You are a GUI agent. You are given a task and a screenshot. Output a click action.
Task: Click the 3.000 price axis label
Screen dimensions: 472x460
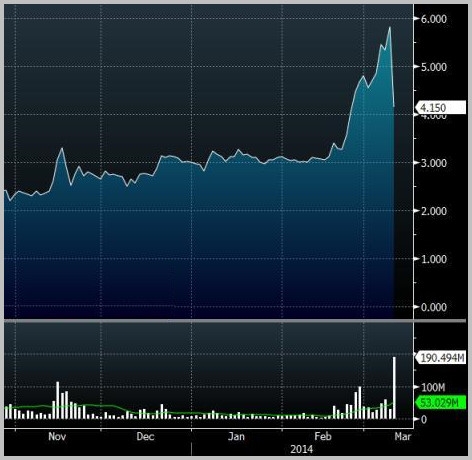pos(434,163)
